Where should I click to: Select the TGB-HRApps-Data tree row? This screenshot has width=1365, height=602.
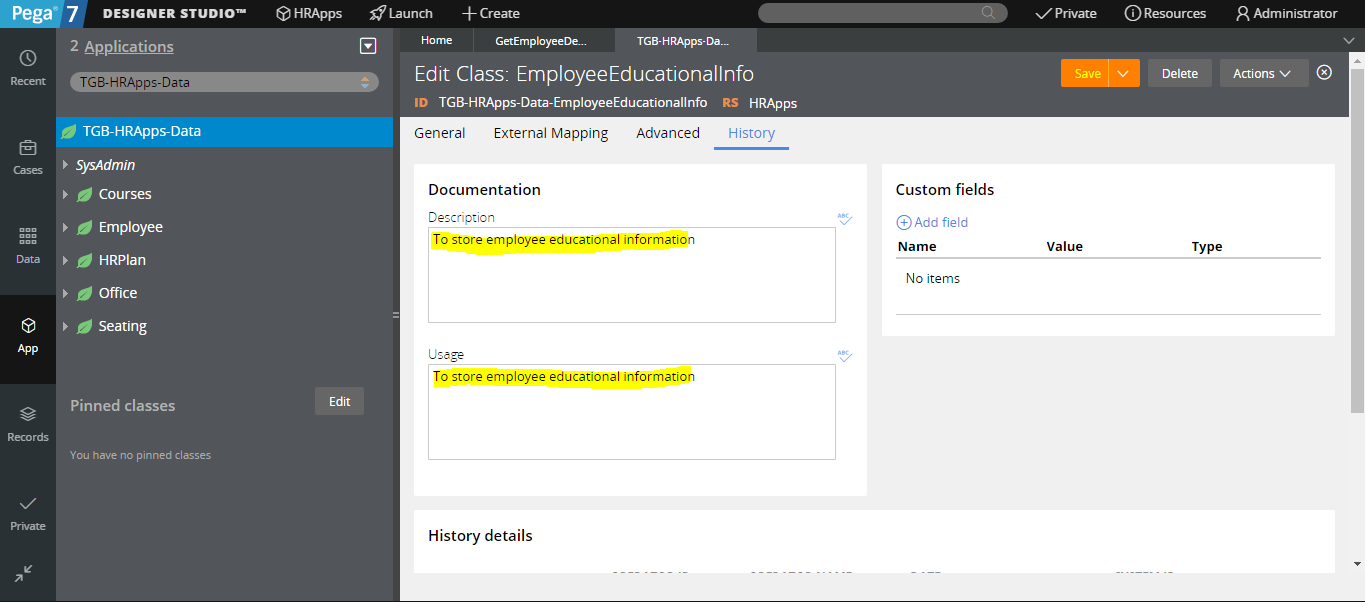(224, 131)
